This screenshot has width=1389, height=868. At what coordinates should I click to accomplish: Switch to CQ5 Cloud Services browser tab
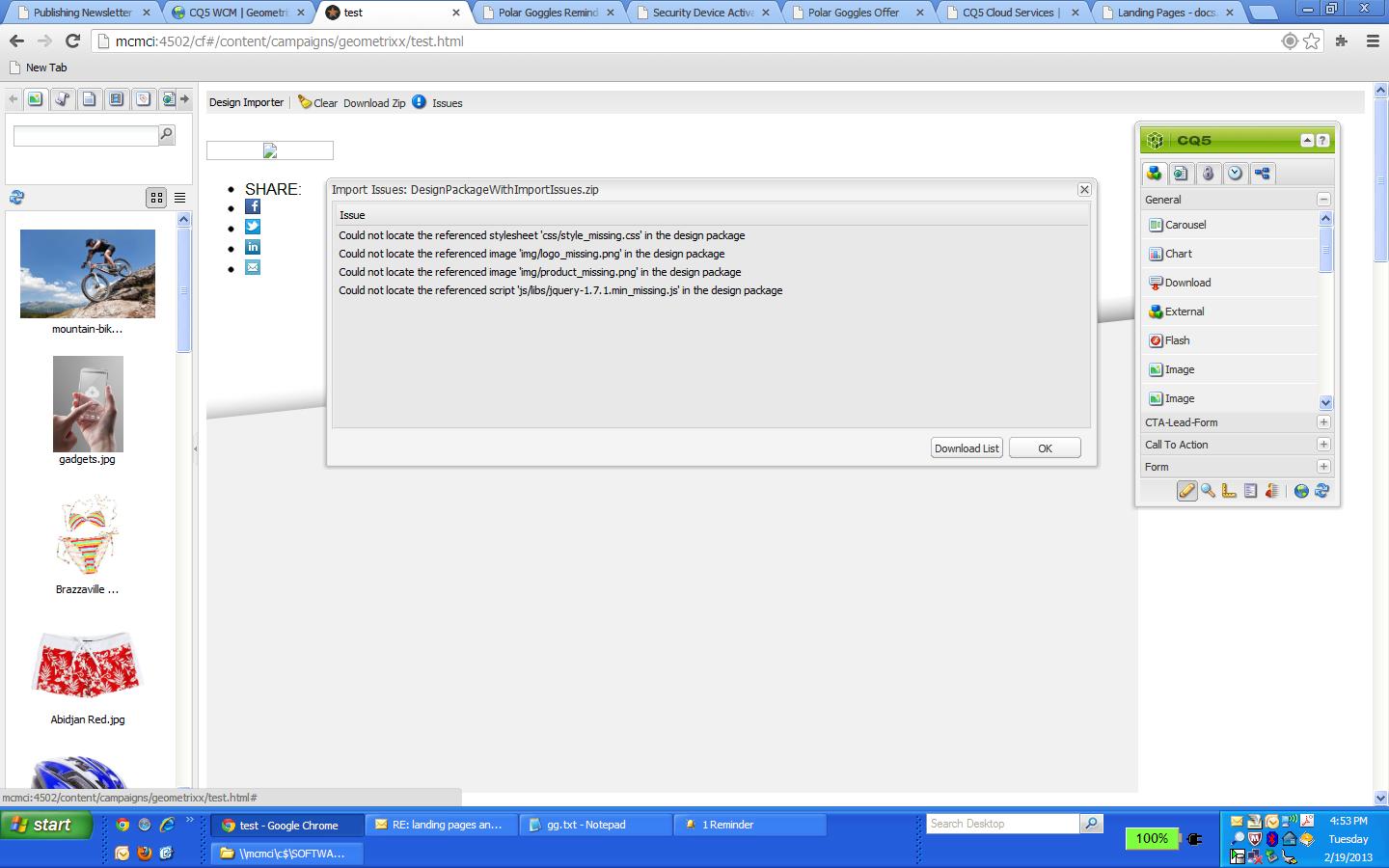click(1011, 13)
